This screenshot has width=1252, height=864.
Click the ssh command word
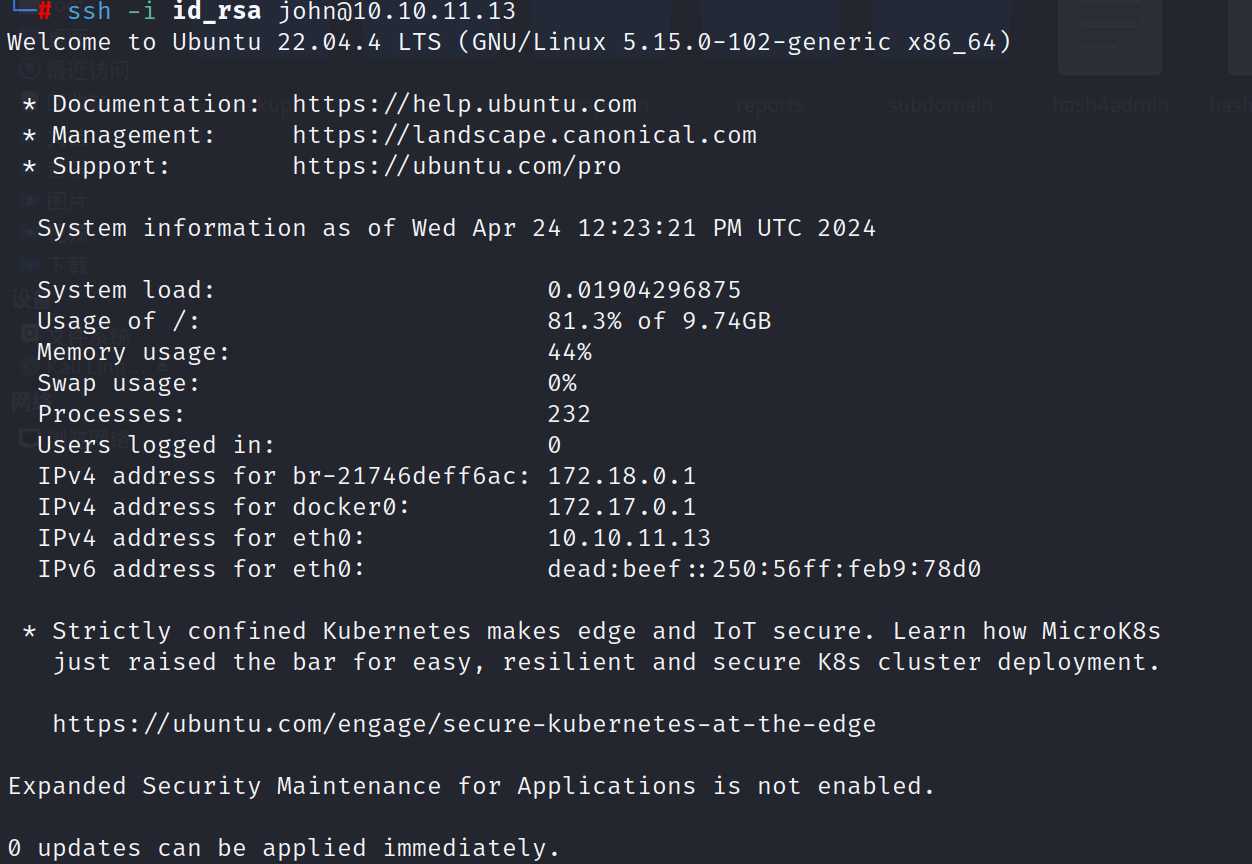89,12
